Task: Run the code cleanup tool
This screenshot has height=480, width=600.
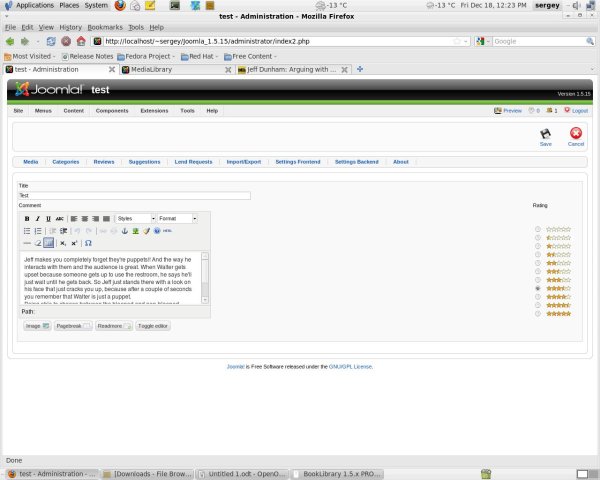Action: point(147,231)
